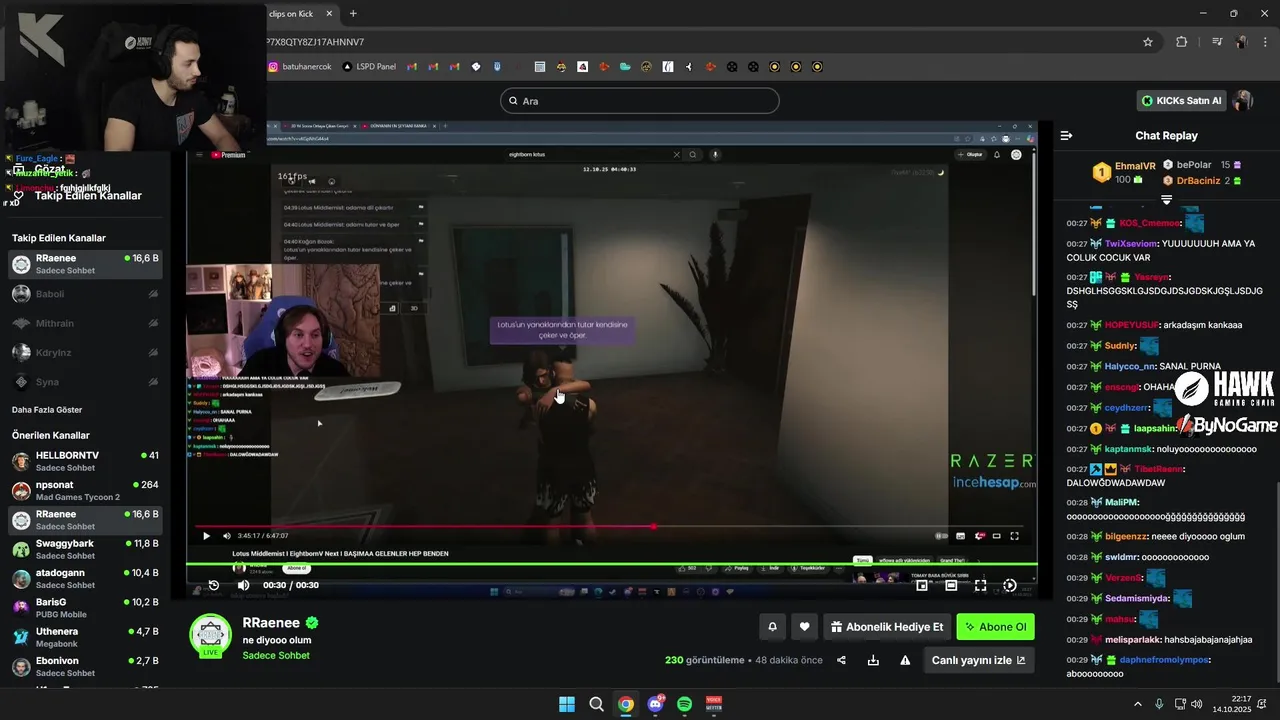Click username kaptanmsk in chat

tap(1129, 449)
